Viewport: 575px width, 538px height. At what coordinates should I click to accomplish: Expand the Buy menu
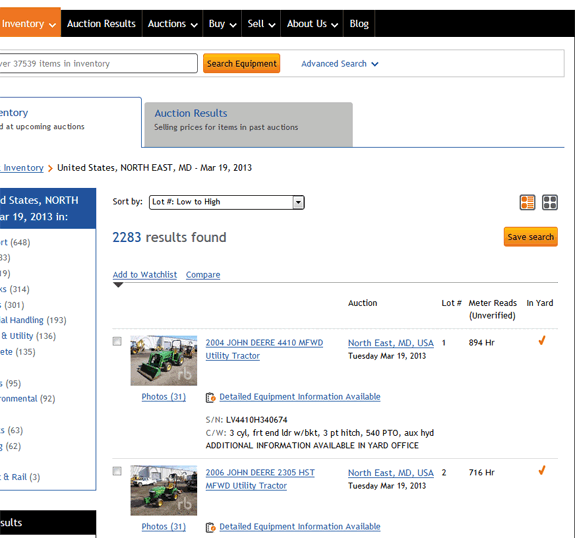coord(222,24)
